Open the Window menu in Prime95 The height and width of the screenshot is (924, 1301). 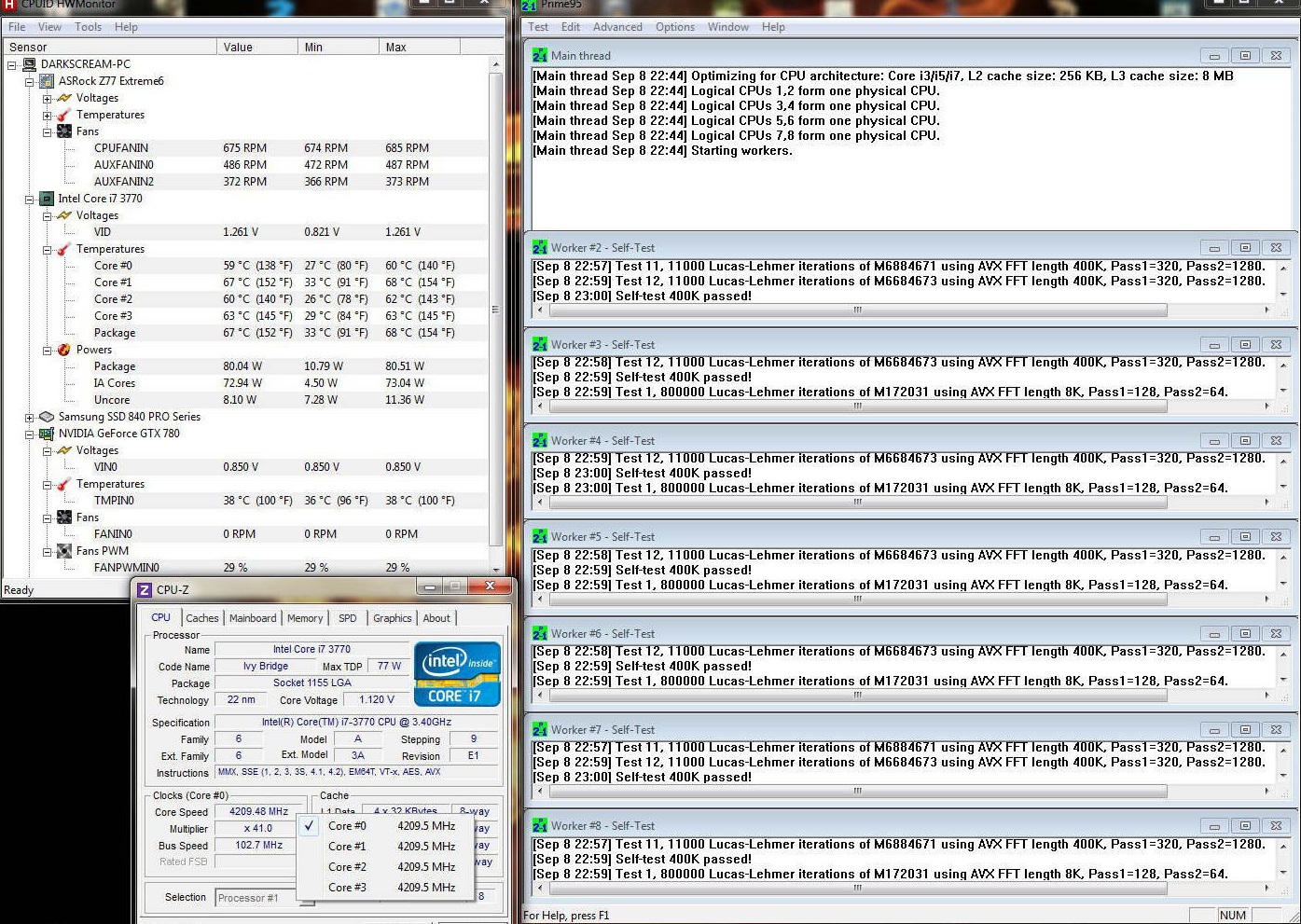(728, 27)
